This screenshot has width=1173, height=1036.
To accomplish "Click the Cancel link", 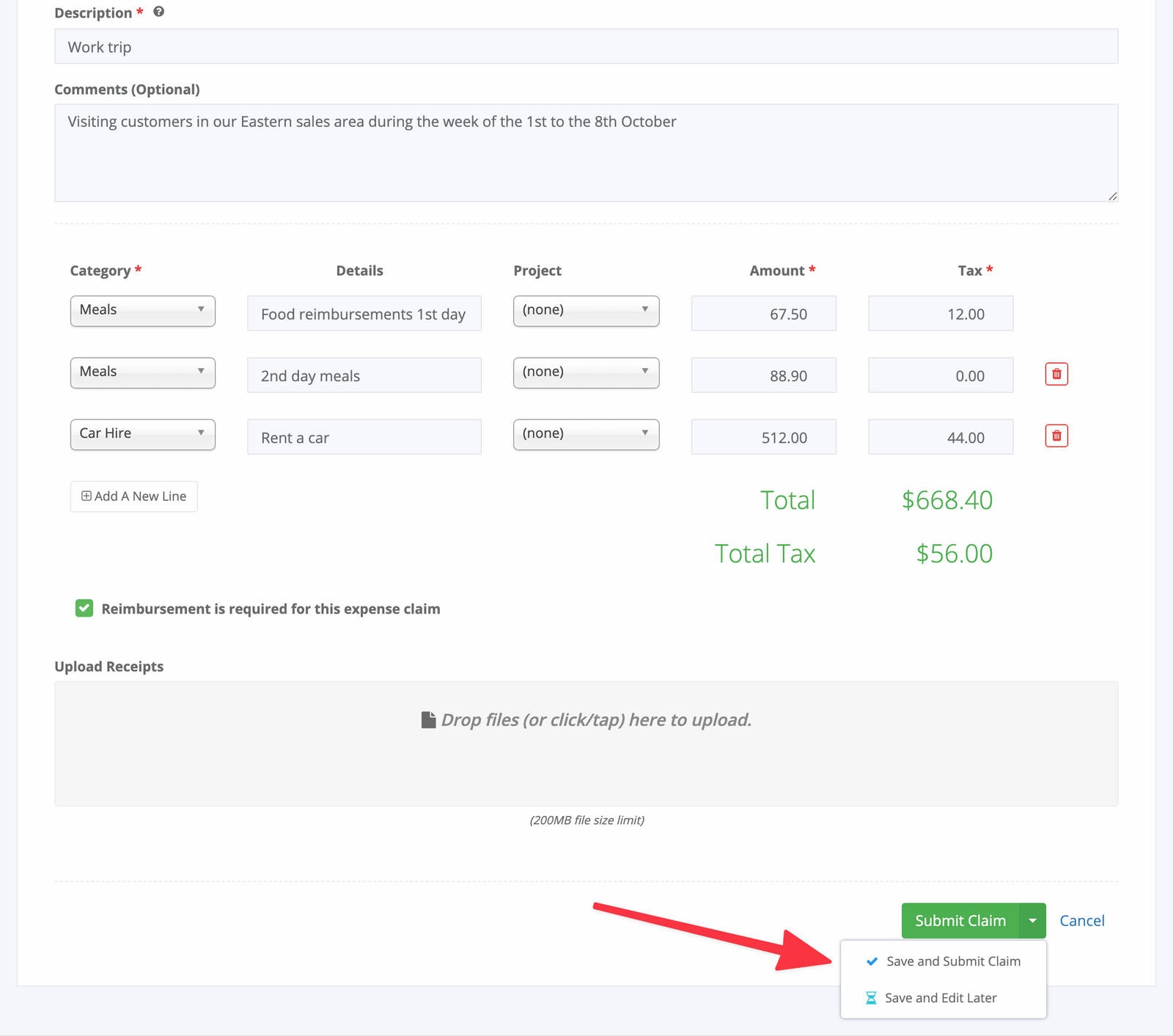I will (1081, 920).
